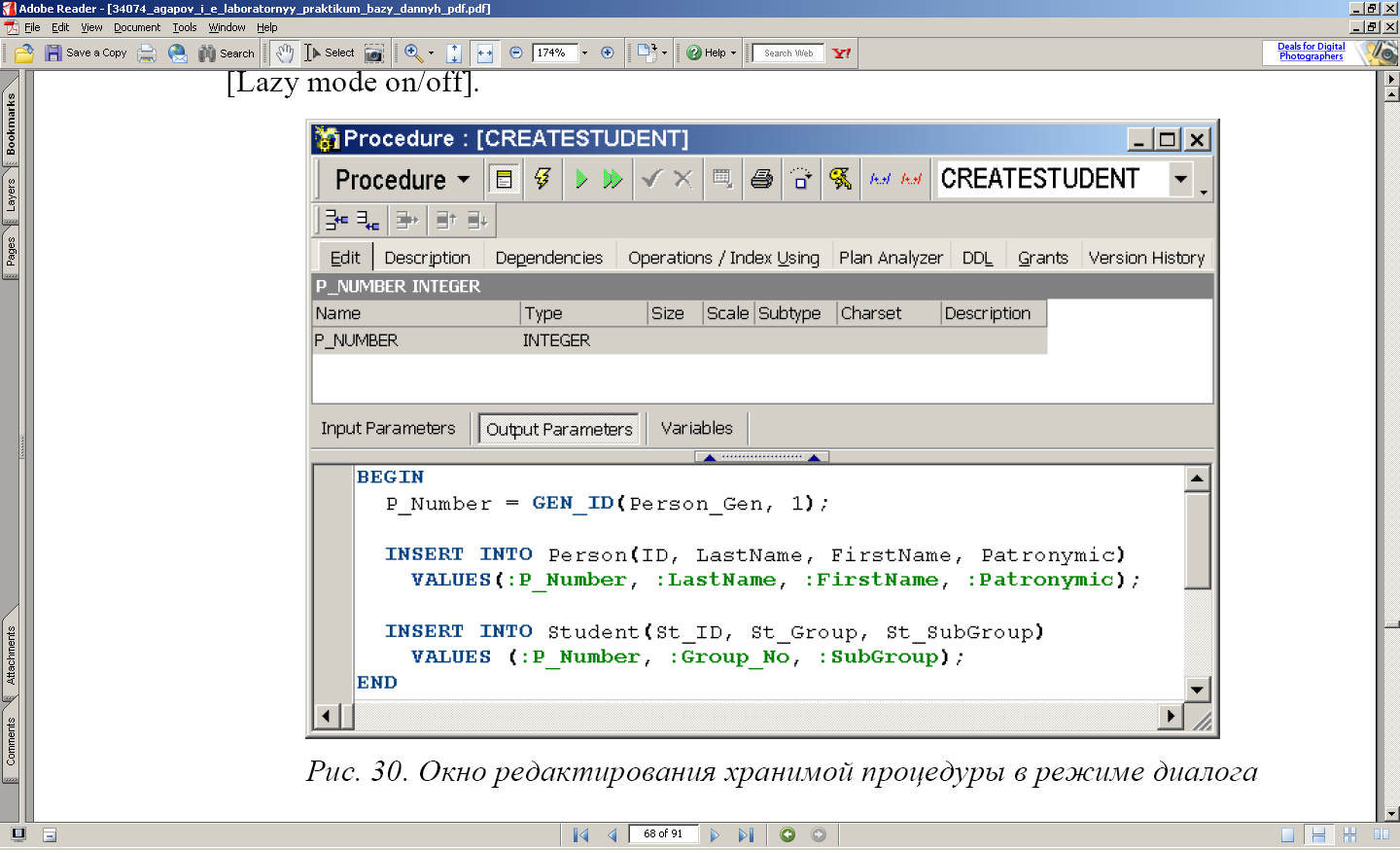Open the zoom percentage dropdown
This screenshot has width=1400, height=850.
point(584,53)
